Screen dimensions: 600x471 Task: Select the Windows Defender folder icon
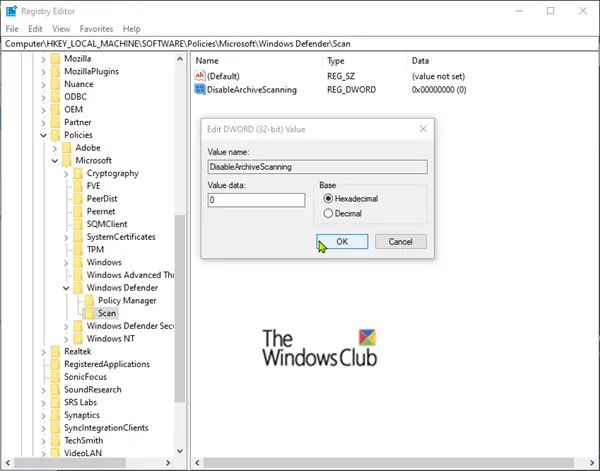coord(78,288)
